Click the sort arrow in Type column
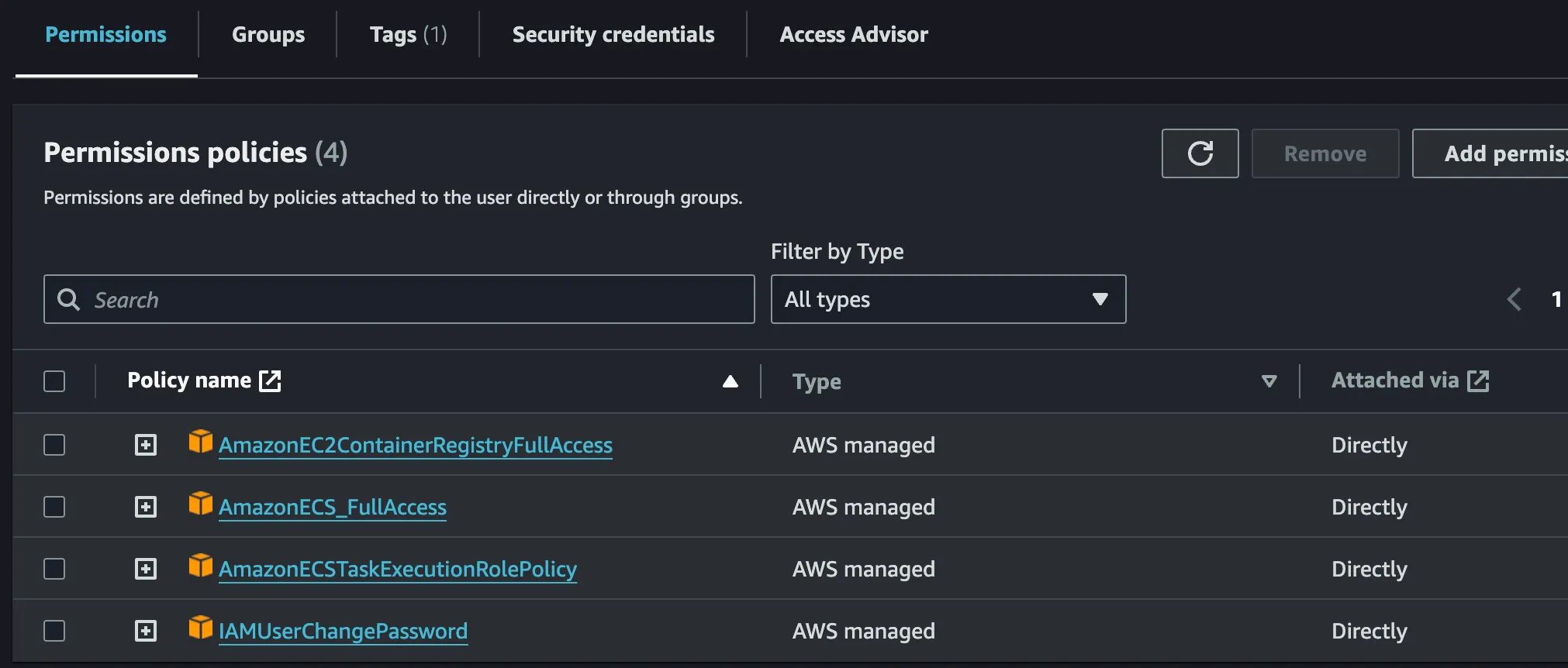The width and height of the screenshot is (1568, 668). [x=1269, y=381]
